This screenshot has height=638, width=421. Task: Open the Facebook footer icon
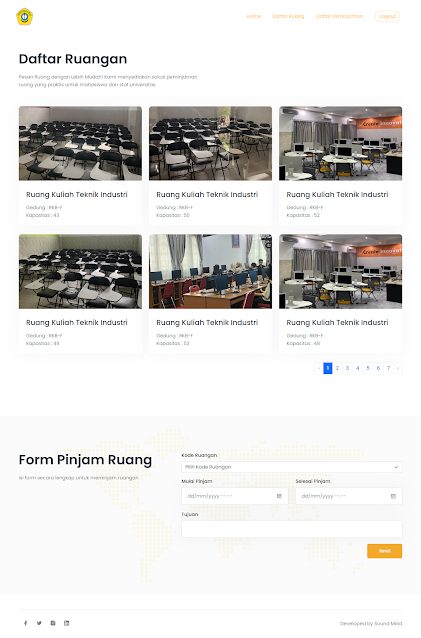tap(26, 623)
